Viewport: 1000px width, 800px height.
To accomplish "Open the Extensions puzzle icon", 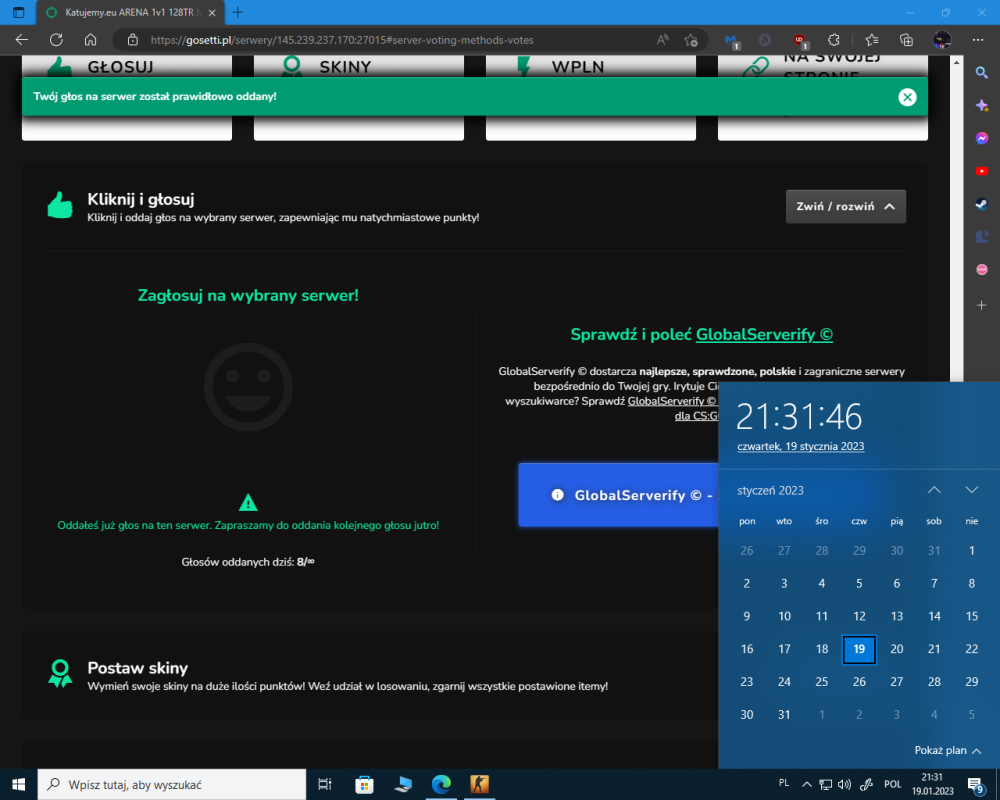I will click(x=834, y=40).
